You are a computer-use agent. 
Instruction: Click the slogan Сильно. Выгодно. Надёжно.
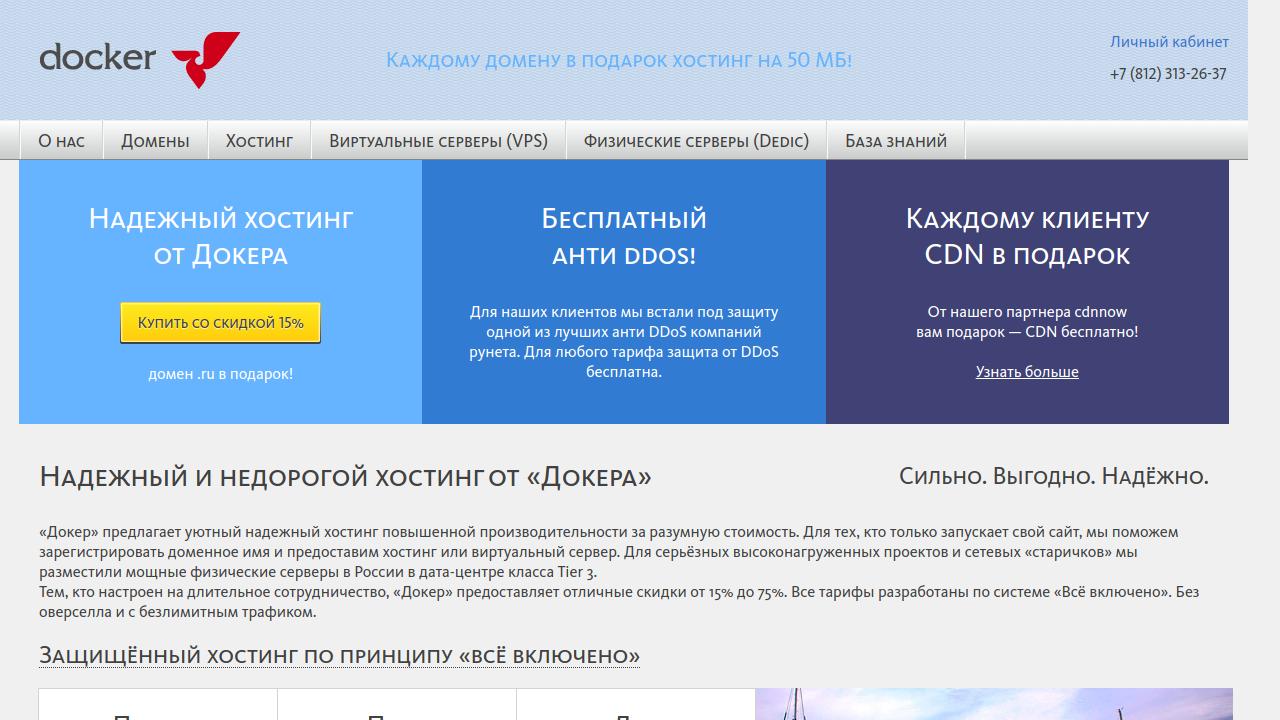(x=1054, y=476)
